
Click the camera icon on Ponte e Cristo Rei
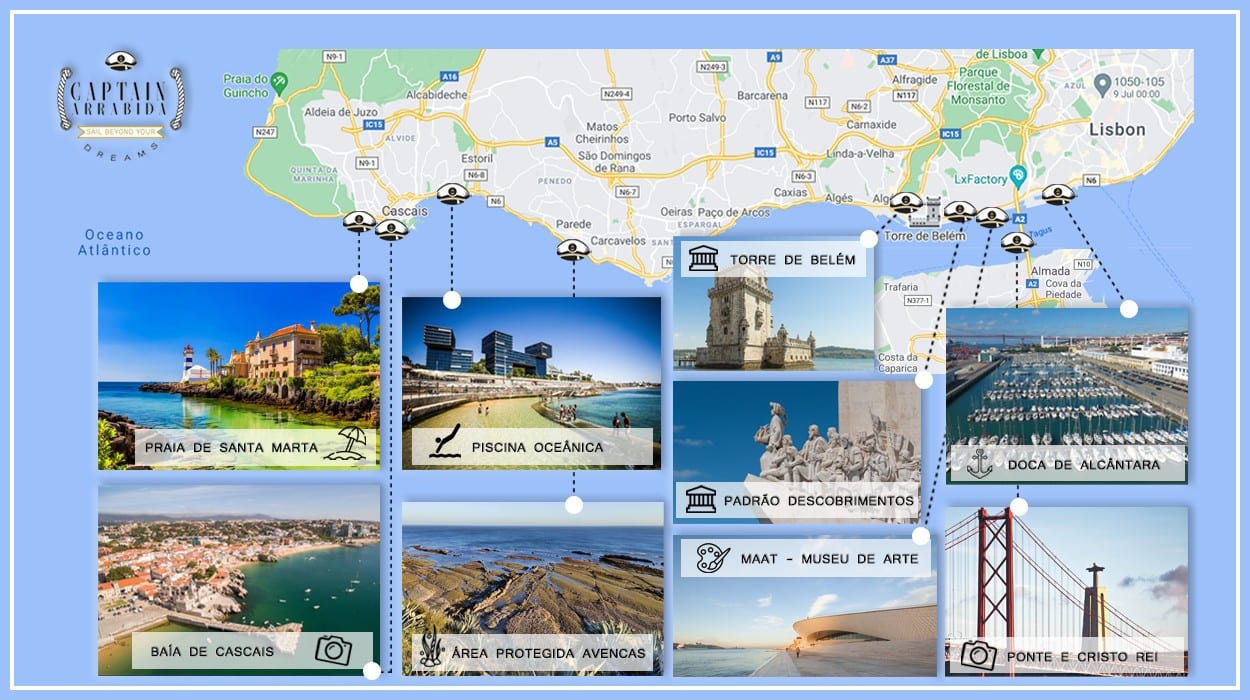(978, 655)
